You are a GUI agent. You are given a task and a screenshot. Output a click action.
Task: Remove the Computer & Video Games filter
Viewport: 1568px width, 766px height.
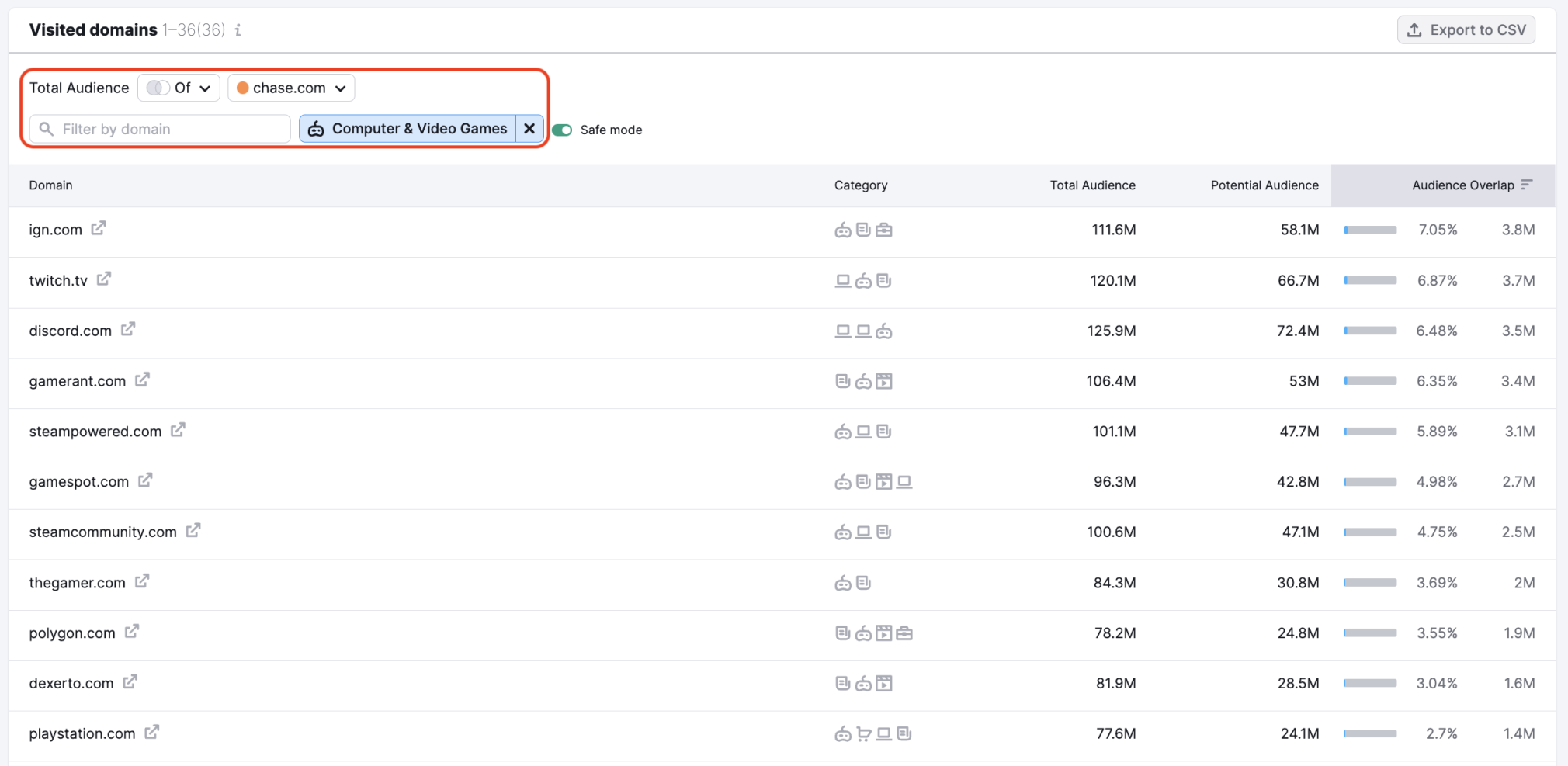pyautogui.click(x=529, y=129)
